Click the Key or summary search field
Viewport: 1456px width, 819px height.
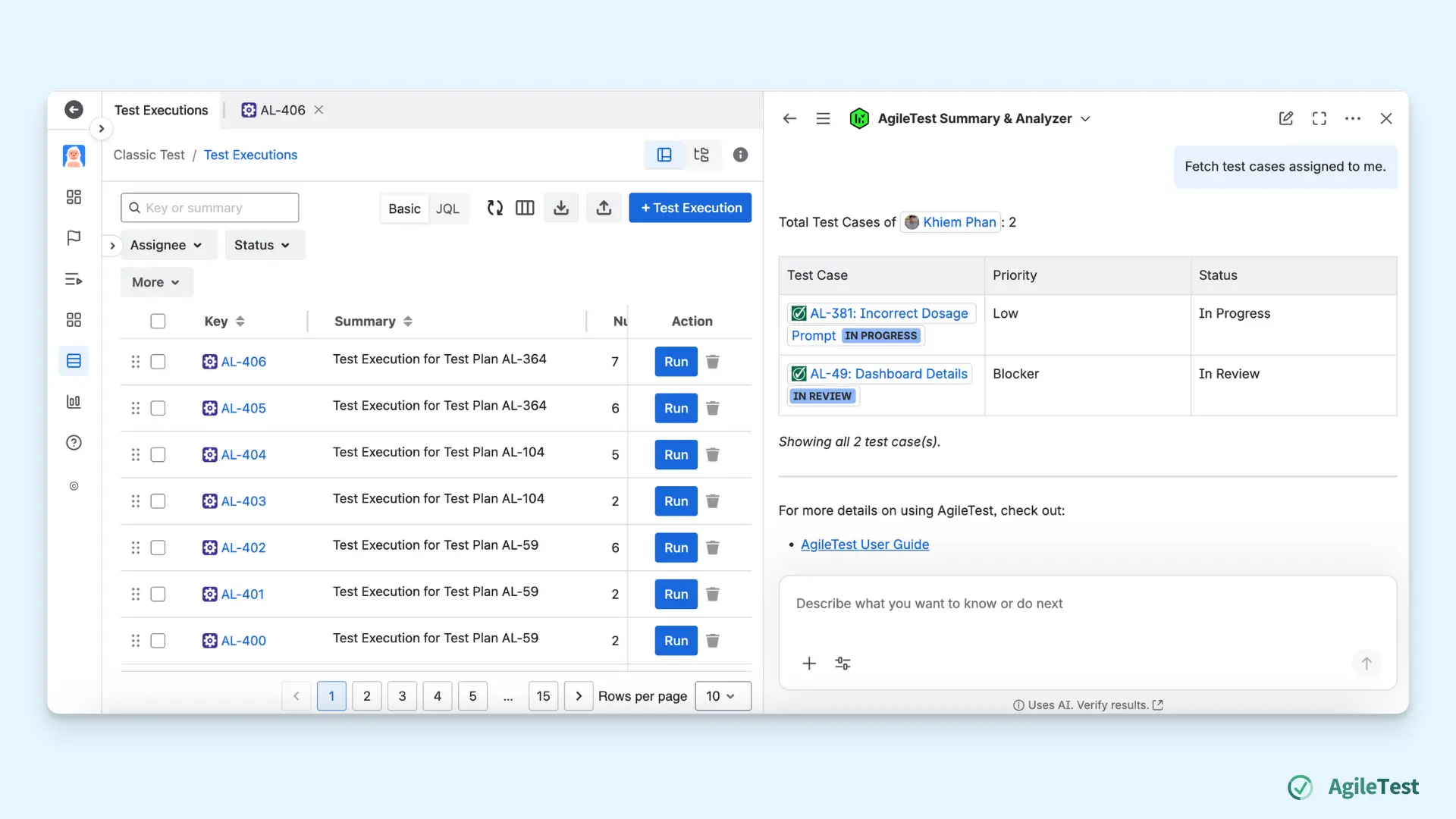tap(209, 208)
